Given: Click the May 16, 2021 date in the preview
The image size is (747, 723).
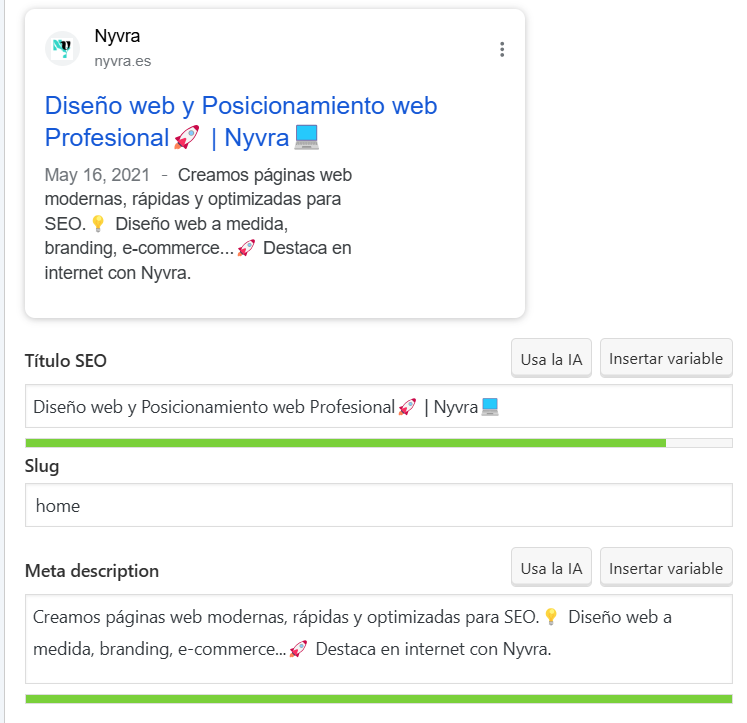Looking at the screenshot, I should click(97, 175).
